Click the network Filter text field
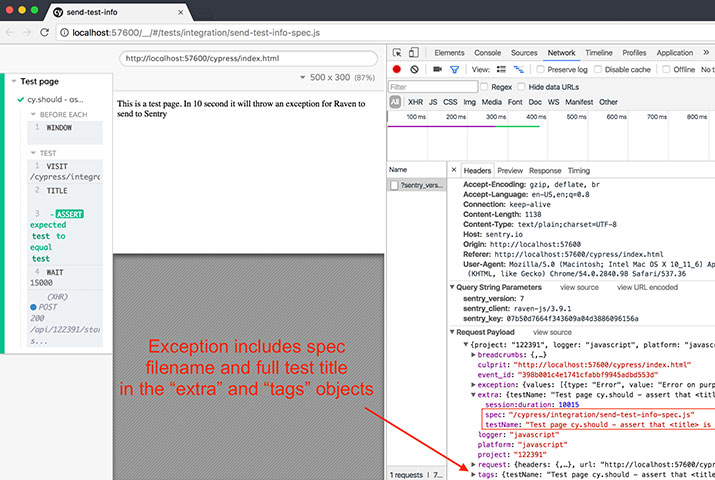Image resolution: width=715 pixels, height=480 pixels. [436, 86]
